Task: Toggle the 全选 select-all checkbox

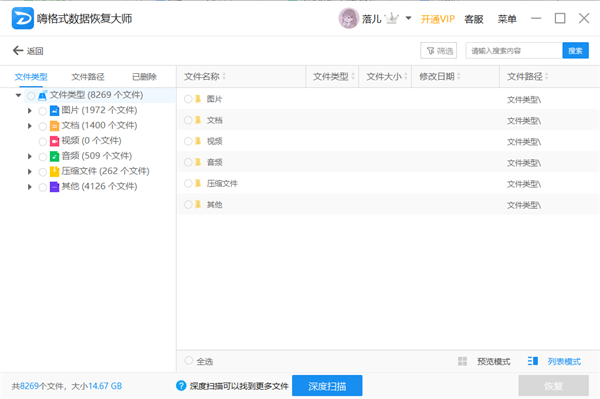Action: click(x=188, y=360)
